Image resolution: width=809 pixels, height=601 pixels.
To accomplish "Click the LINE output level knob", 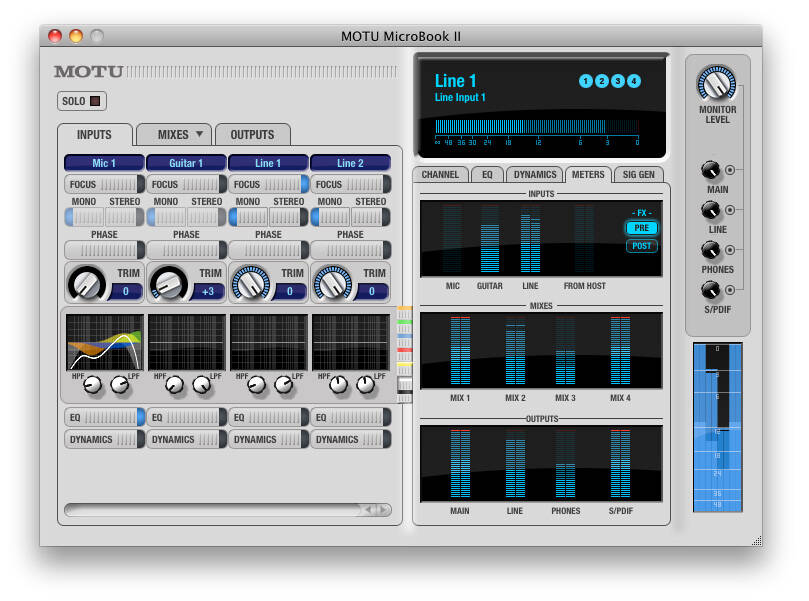I will tap(710, 210).
